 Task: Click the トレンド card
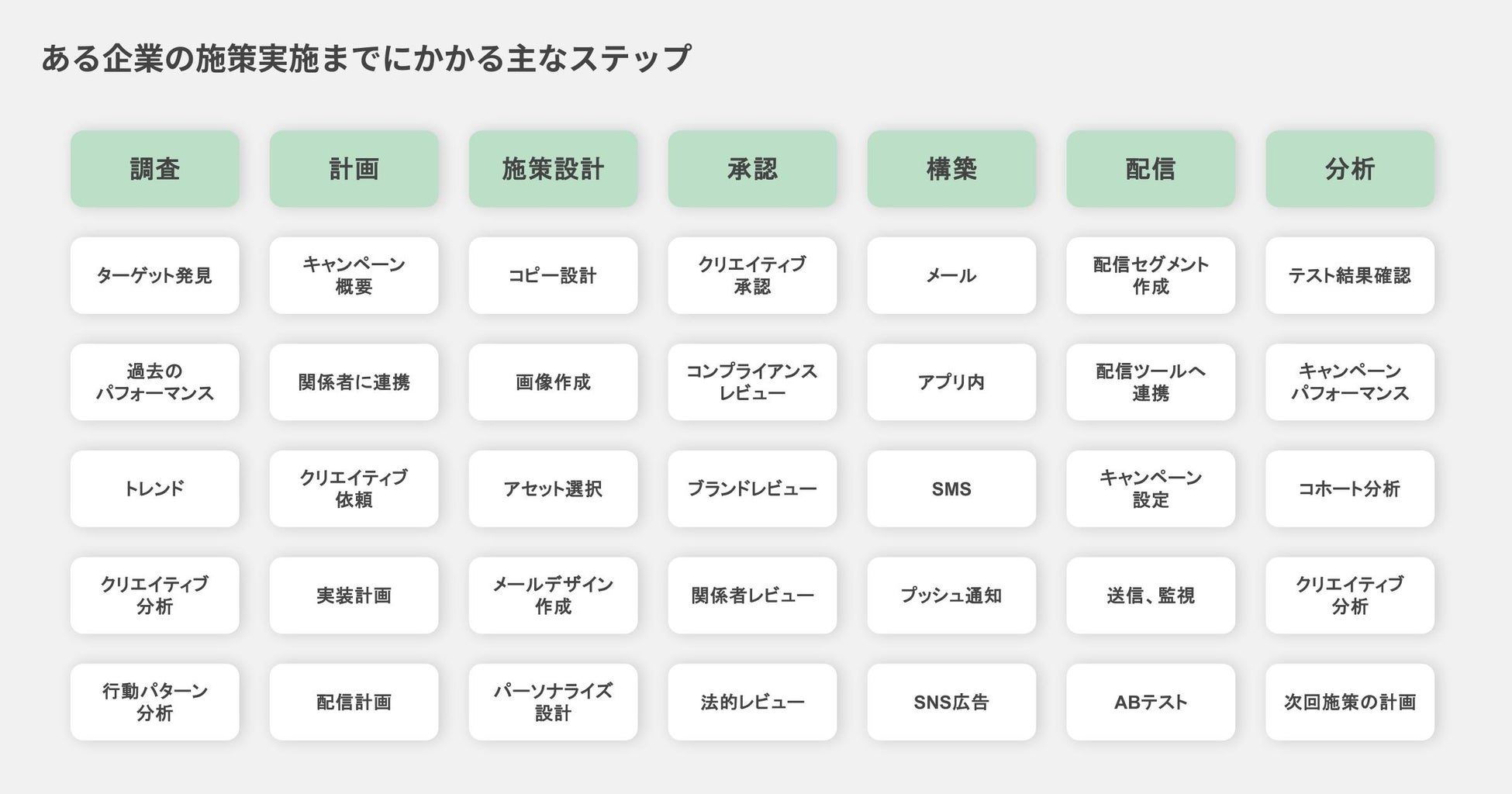(154, 488)
